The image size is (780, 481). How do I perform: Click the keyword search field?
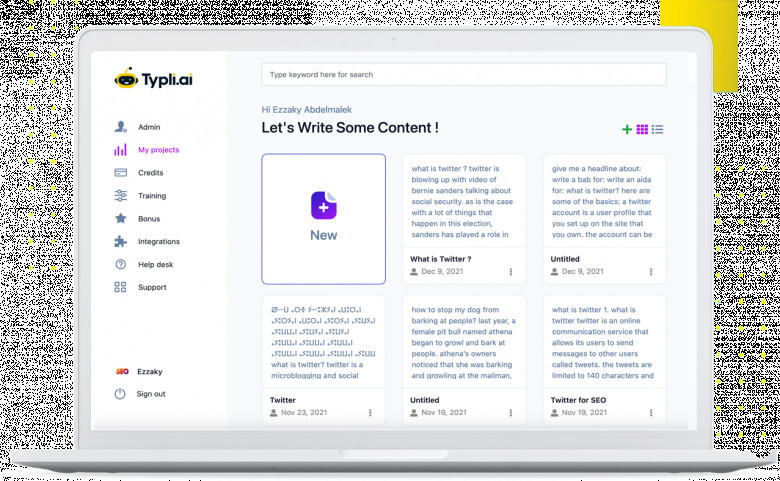point(463,75)
